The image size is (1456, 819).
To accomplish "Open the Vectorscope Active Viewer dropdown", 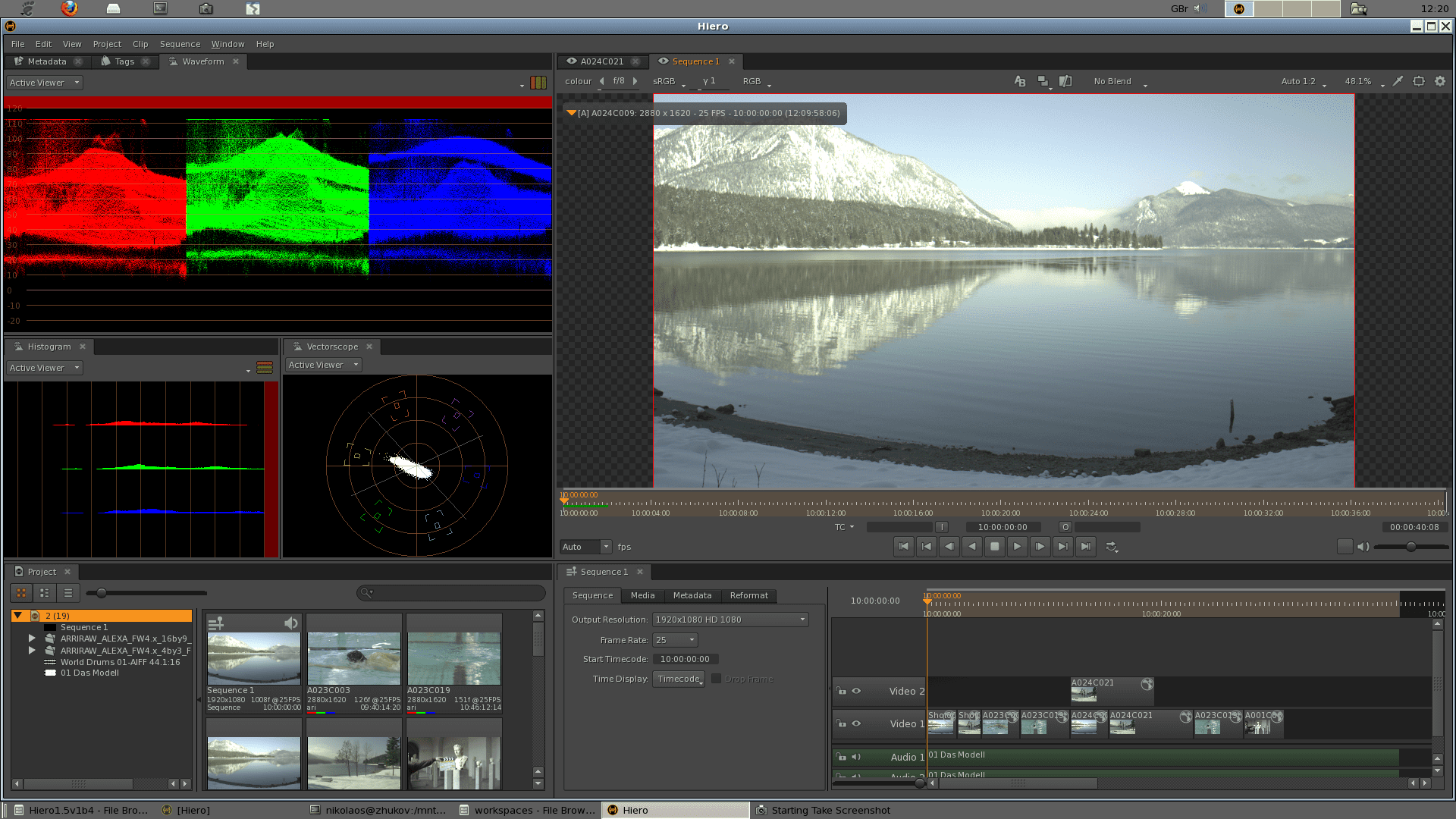I will 323,365.
